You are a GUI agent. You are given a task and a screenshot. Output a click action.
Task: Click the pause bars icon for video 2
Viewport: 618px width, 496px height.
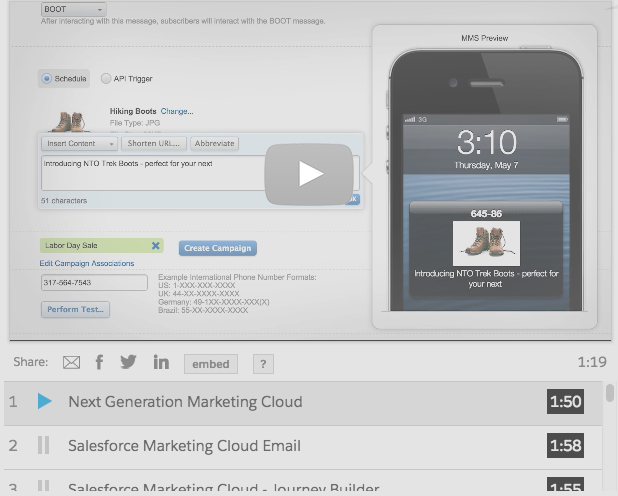pyautogui.click(x=43, y=446)
